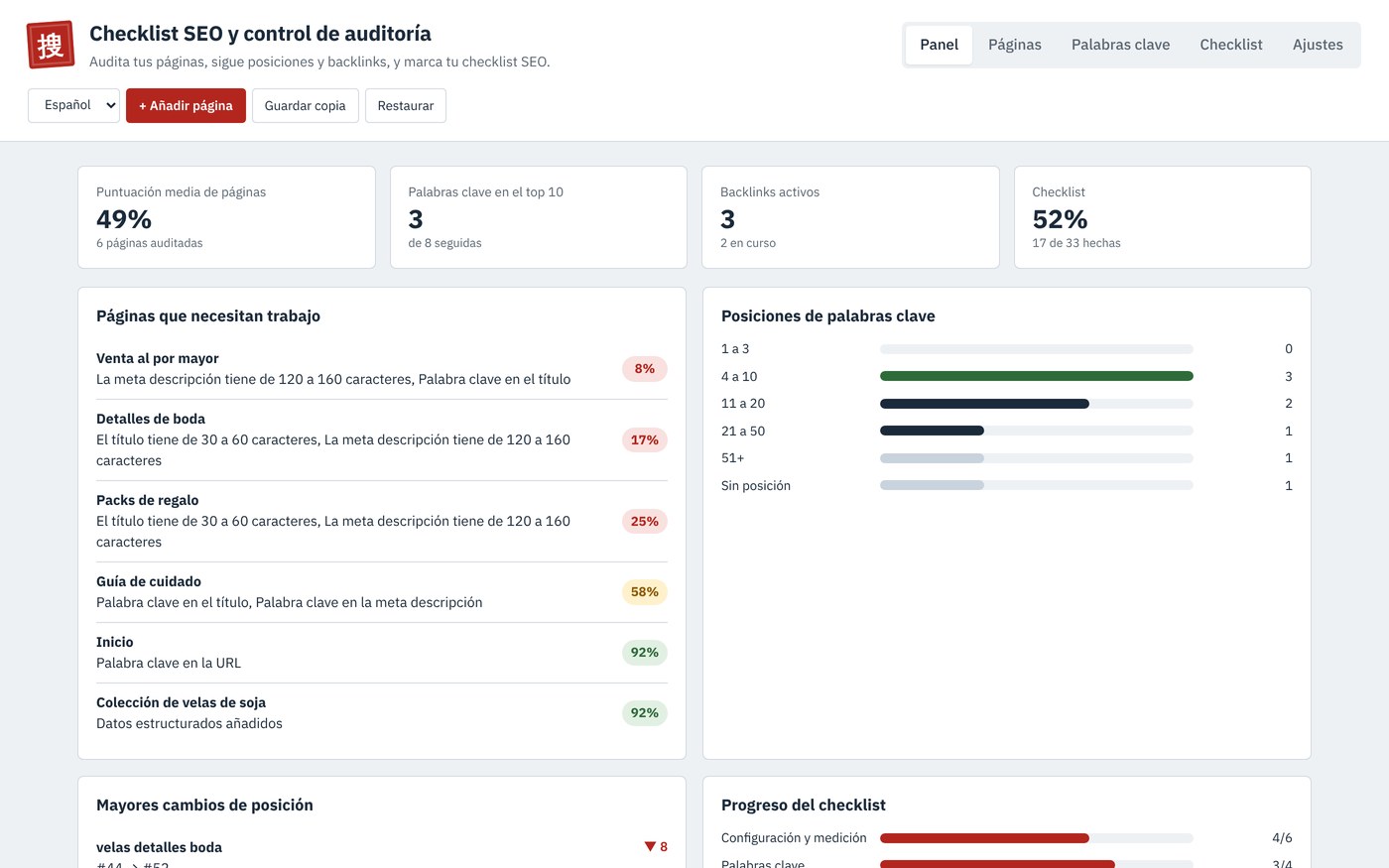Click the red app logo icon
This screenshot has height=868, width=1389.
(51, 45)
